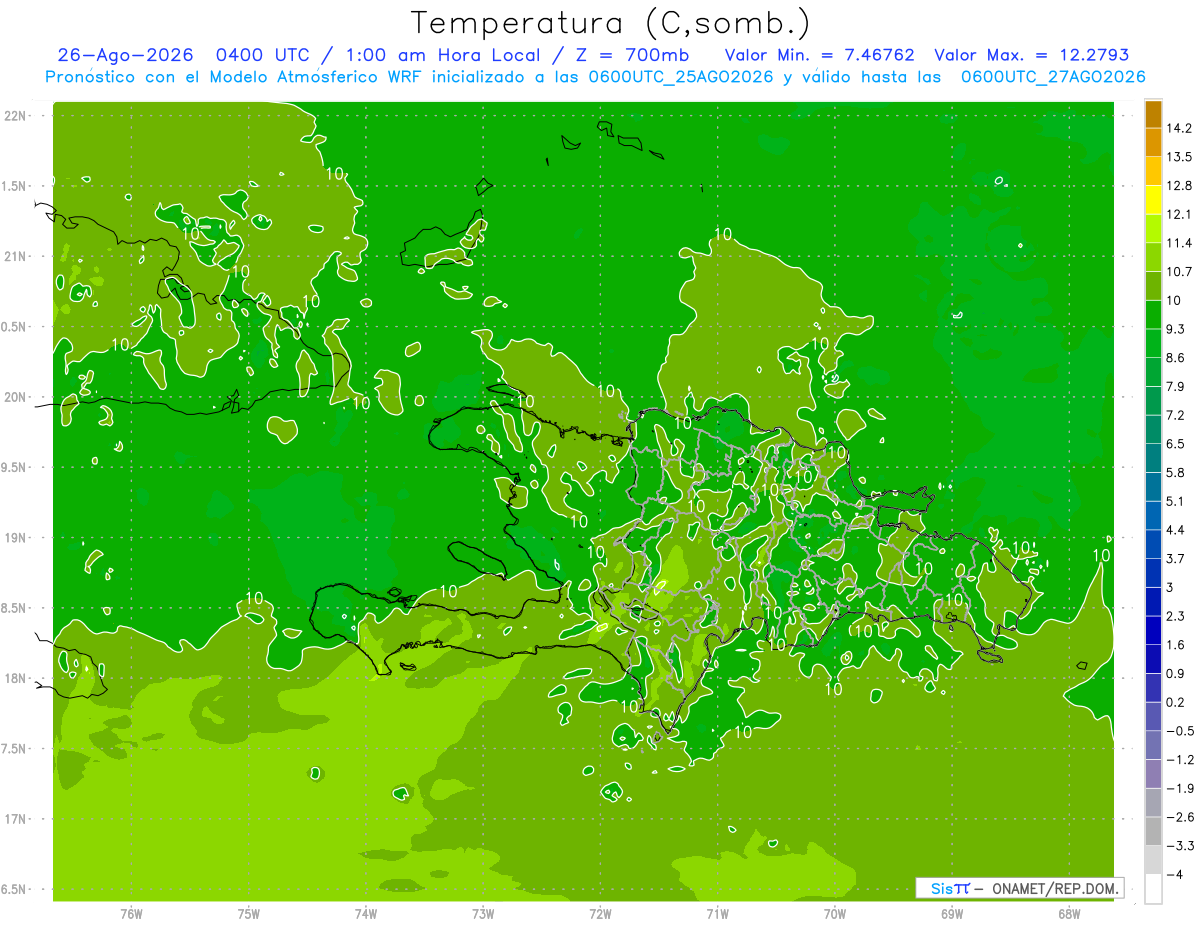
Task: Click the '22N' latitude label
Action: (x=14, y=116)
